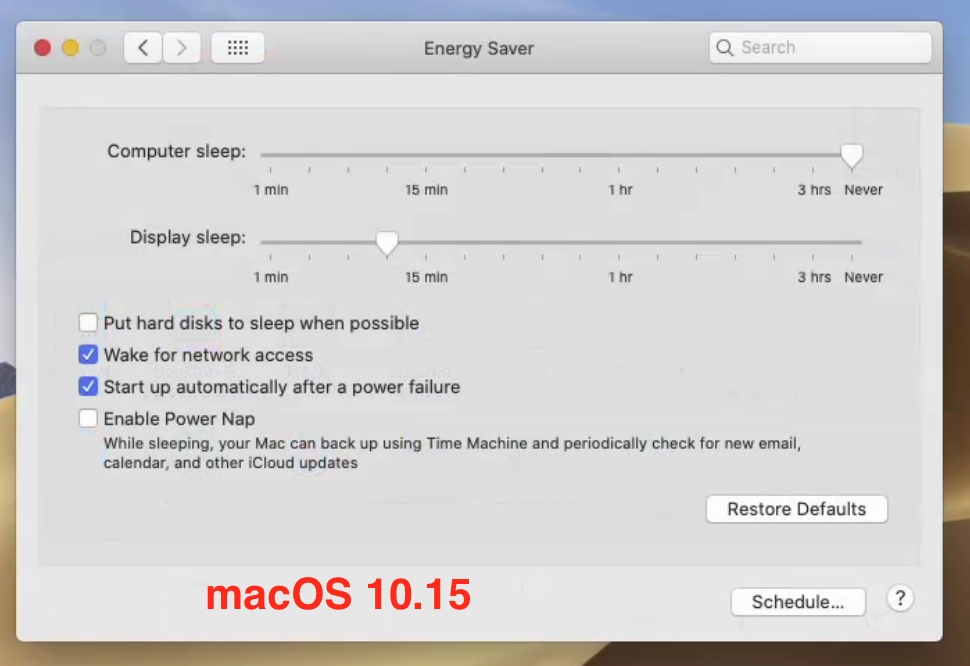Open help with the question mark

[x=900, y=599]
